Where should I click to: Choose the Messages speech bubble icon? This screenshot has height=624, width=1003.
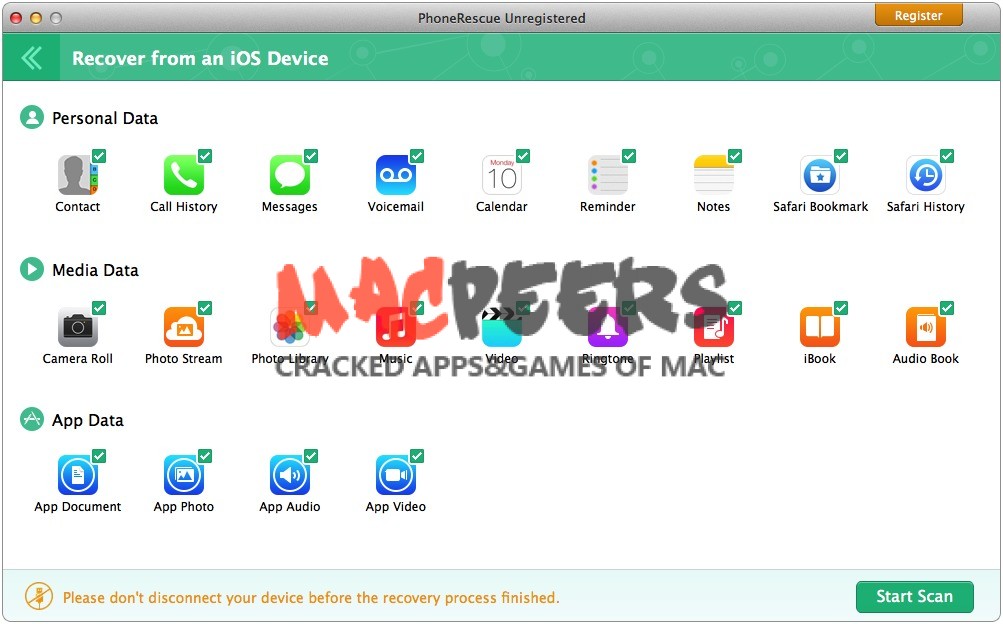coord(290,175)
